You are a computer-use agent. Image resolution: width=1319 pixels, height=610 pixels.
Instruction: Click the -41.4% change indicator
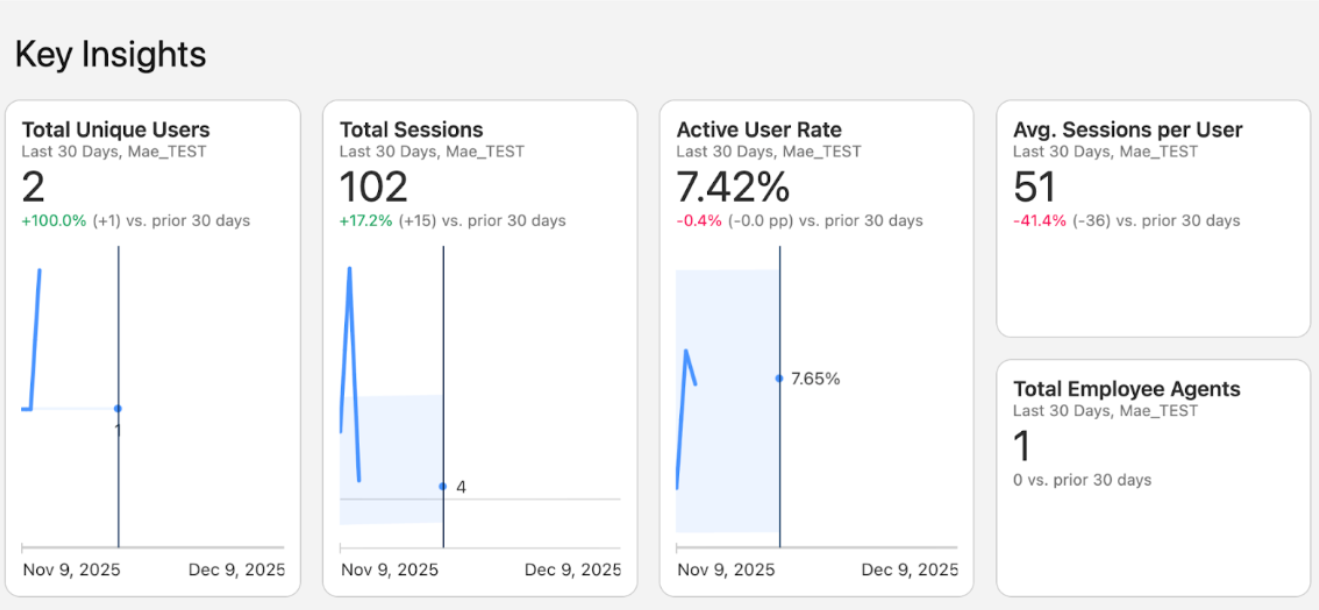[x=1040, y=221]
